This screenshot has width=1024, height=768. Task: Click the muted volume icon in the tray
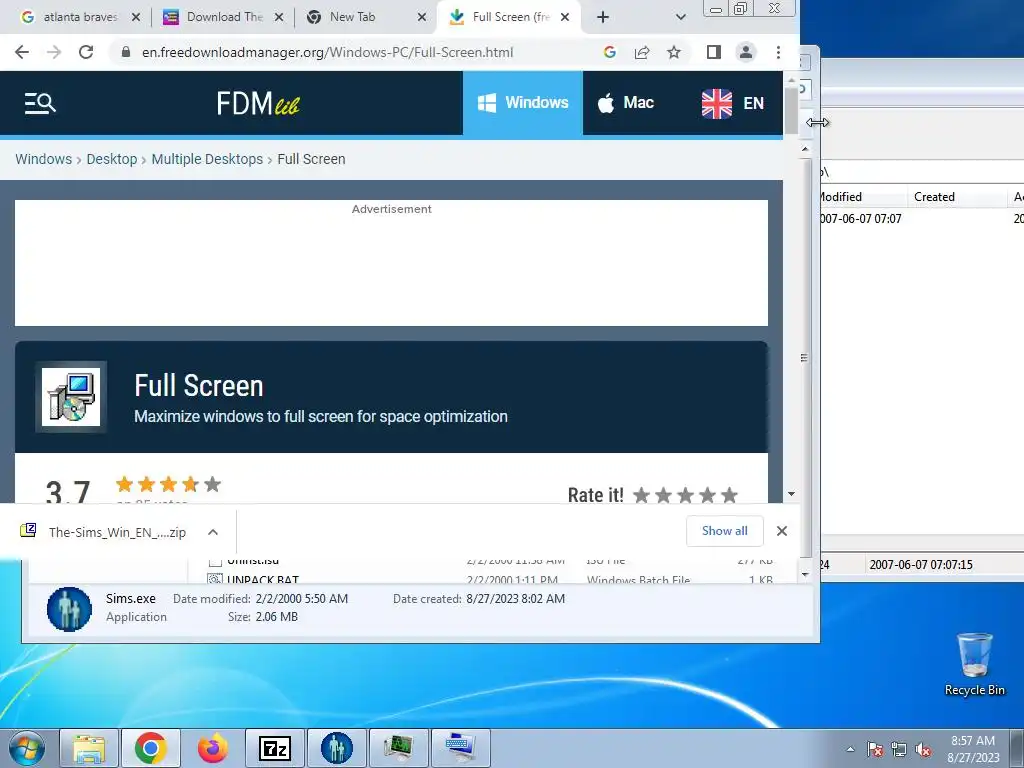point(923,749)
